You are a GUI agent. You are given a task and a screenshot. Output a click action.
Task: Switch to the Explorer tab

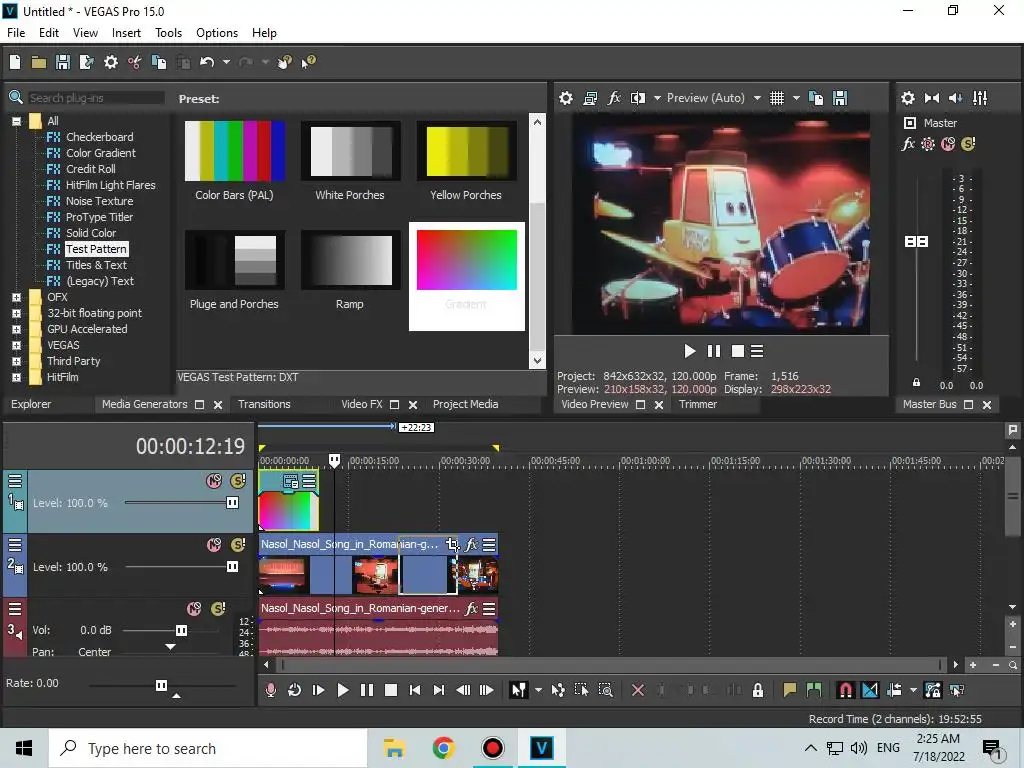click(31, 404)
